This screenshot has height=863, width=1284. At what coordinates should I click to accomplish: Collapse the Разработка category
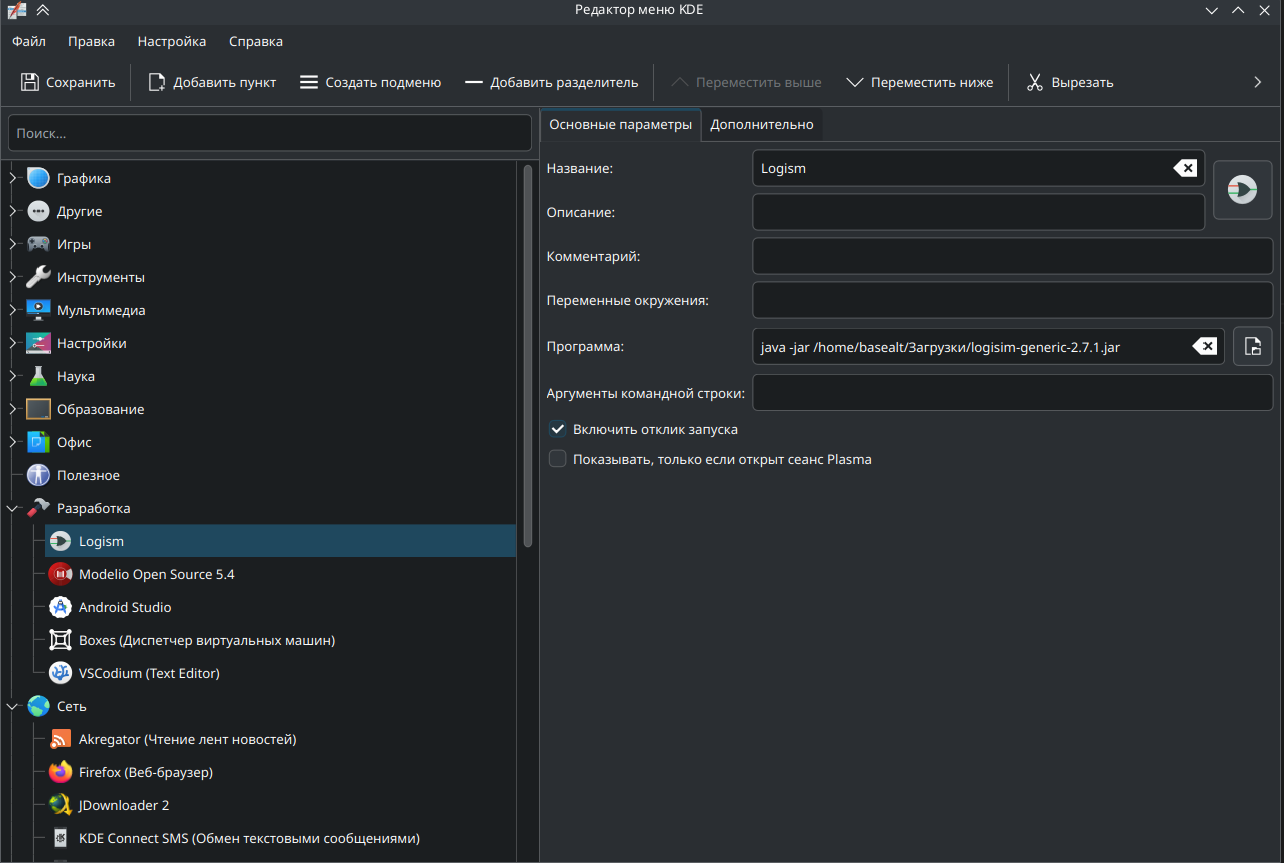[x=13, y=508]
